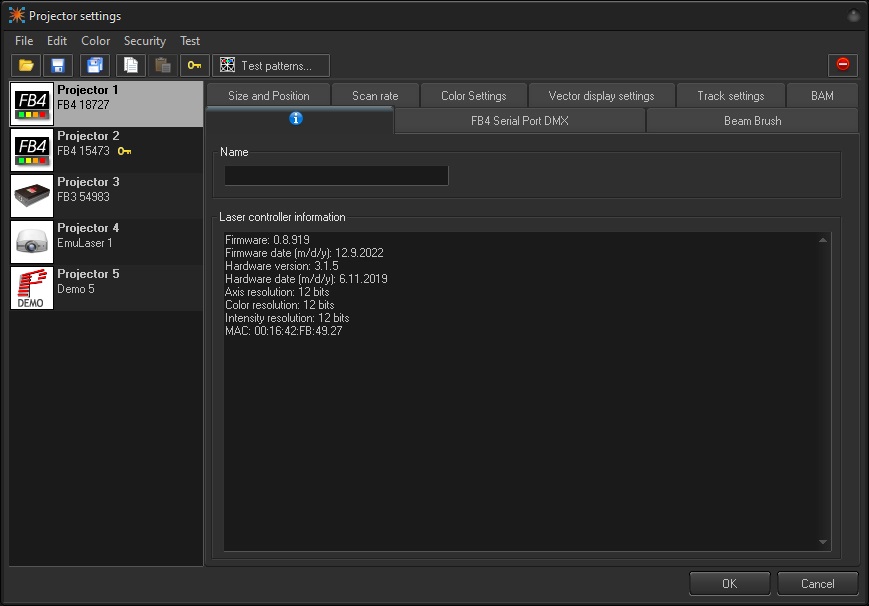Screen dimensions: 869x606
Task: Switch to the Scan rate tab
Action: point(375,96)
